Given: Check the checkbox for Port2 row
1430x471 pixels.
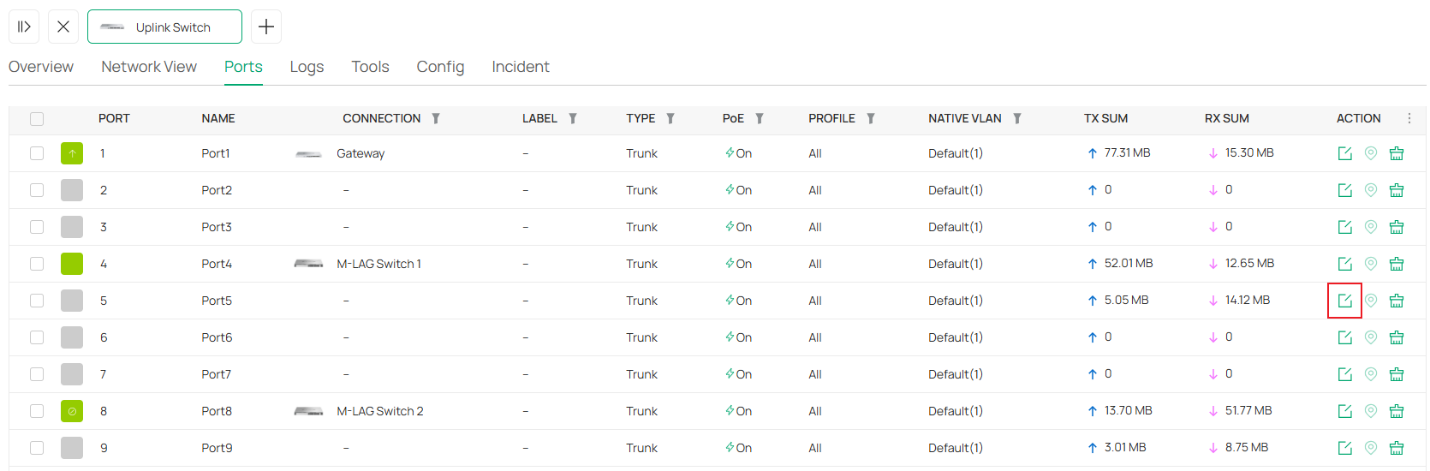Looking at the screenshot, I should pyautogui.click(x=37, y=190).
